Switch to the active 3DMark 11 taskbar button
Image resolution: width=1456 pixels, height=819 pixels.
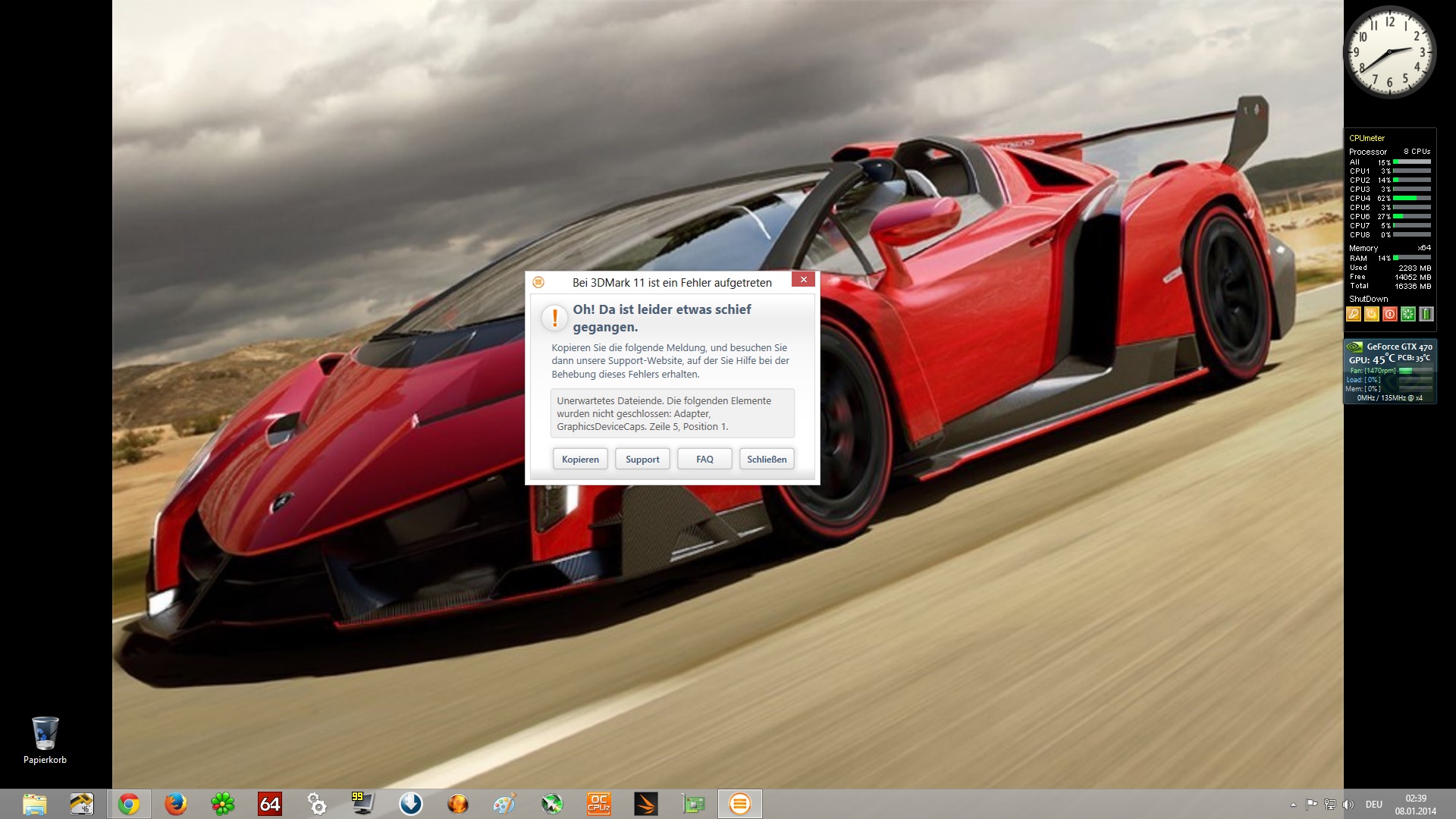coord(740,804)
